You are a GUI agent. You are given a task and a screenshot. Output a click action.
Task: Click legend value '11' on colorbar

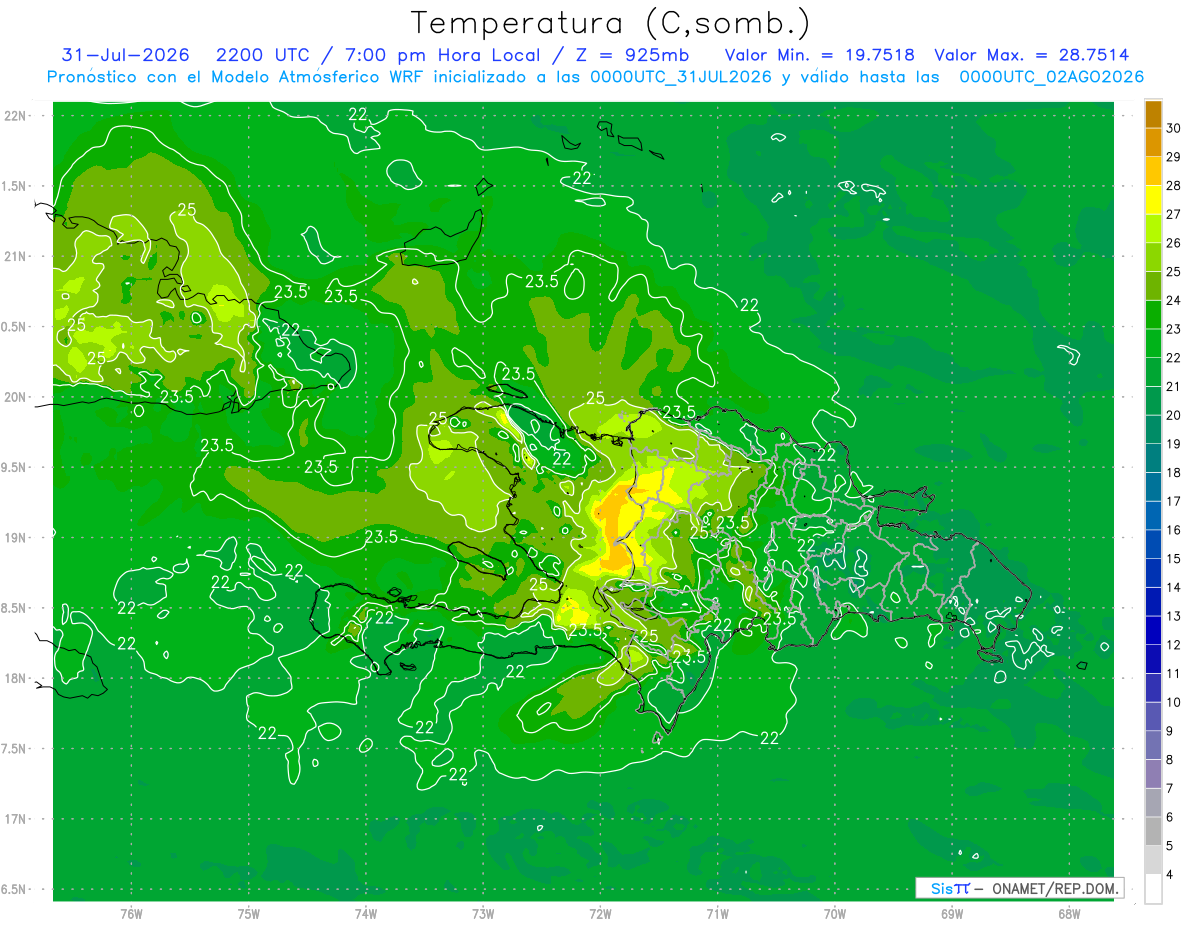(x=1174, y=674)
